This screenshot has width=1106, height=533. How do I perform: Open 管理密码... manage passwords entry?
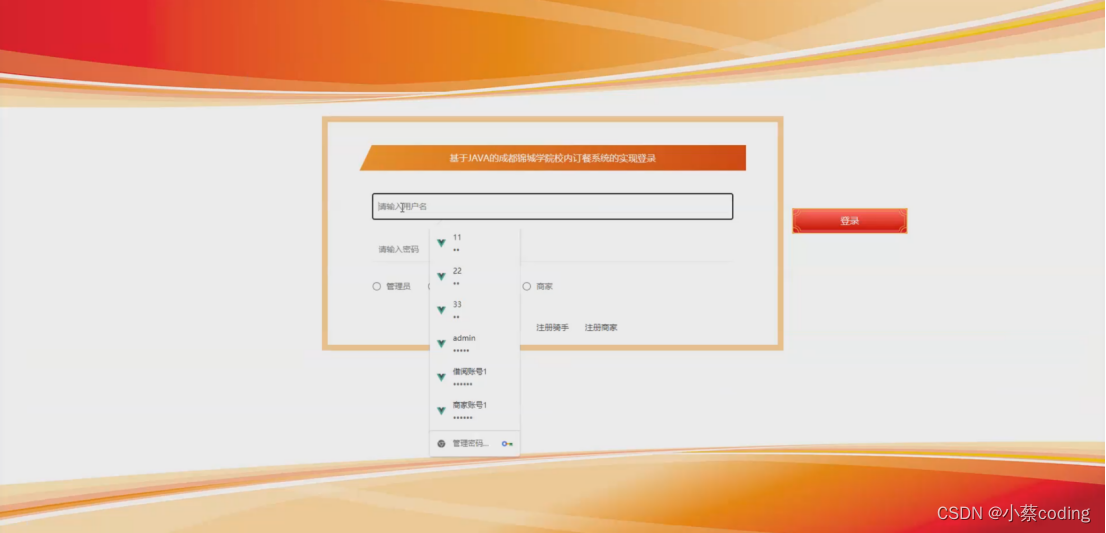tap(475, 443)
